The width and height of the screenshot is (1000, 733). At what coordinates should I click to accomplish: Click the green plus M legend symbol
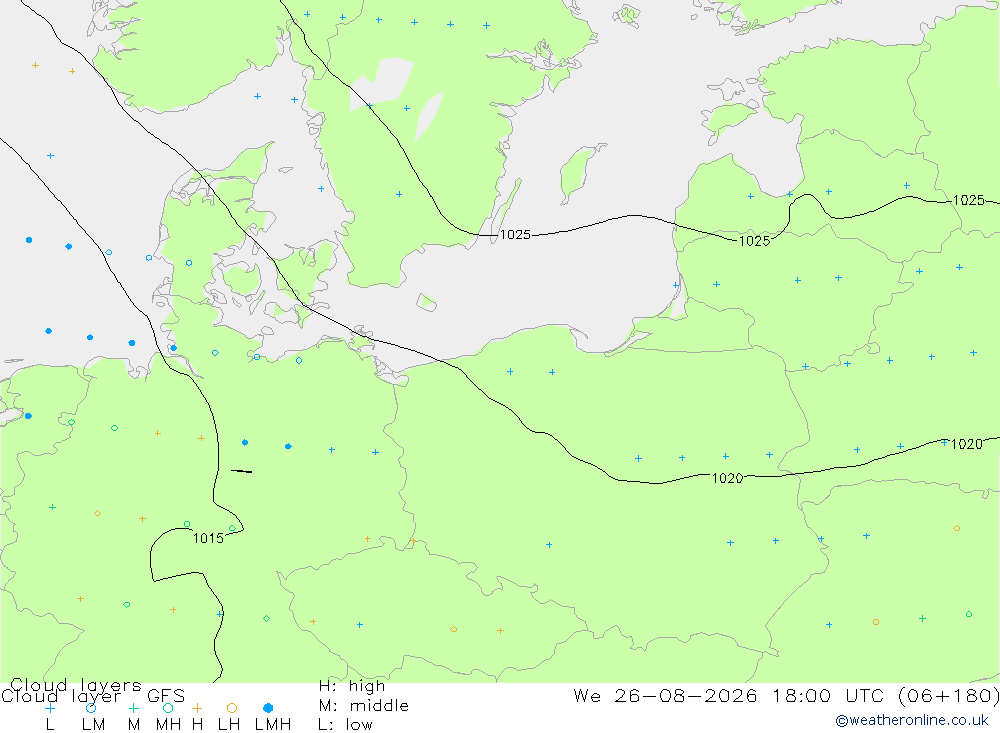point(133,708)
